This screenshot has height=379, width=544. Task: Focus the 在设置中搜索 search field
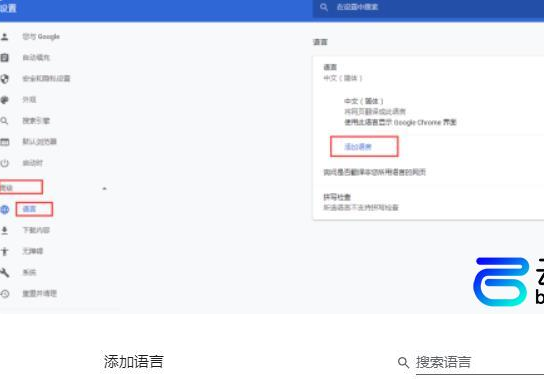(x=428, y=7)
